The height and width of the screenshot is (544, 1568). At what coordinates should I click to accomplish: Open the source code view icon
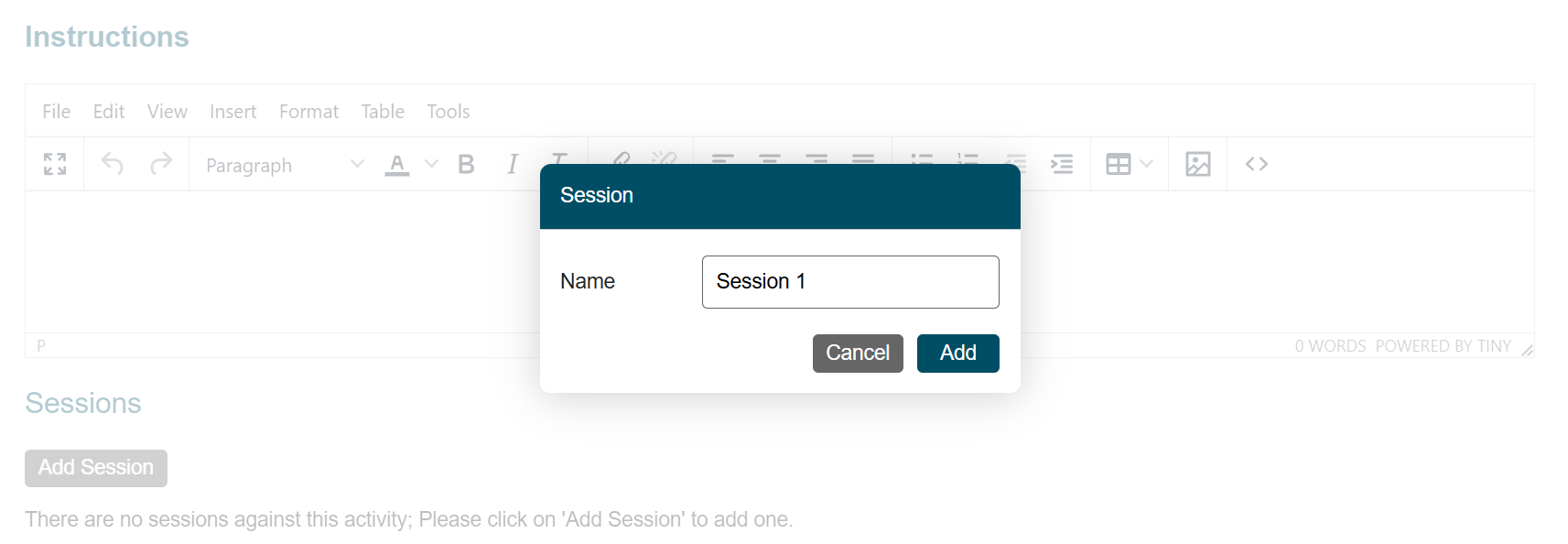(x=1257, y=164)
